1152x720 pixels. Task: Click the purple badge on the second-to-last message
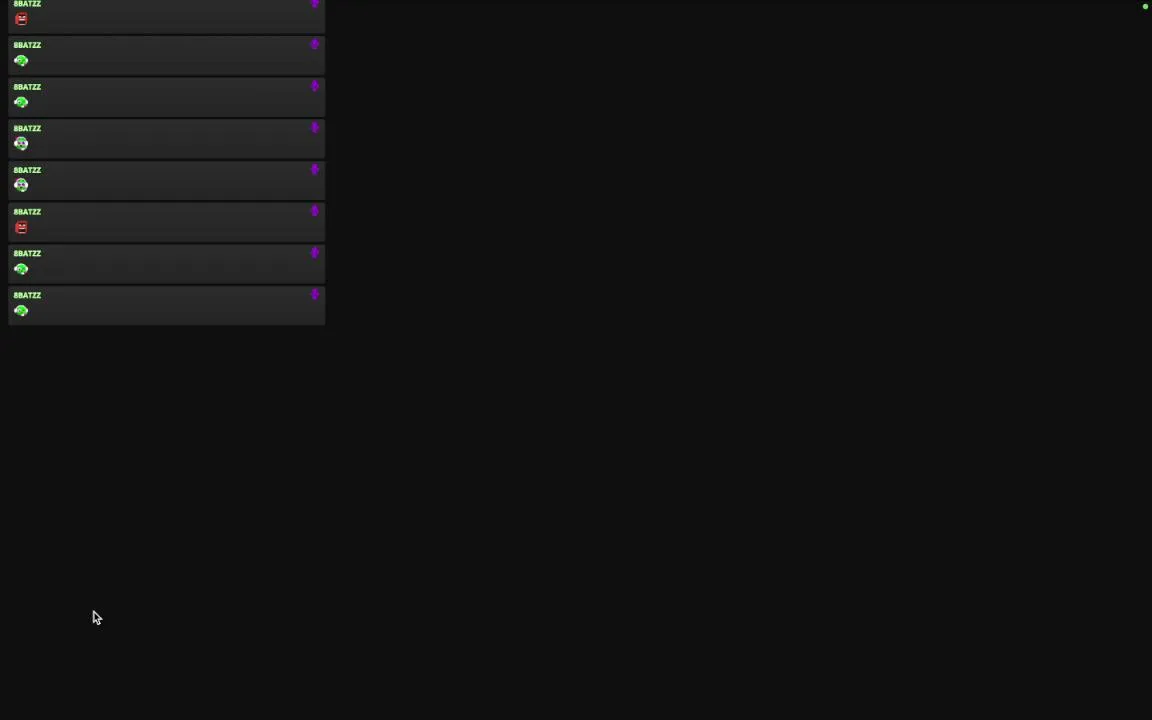tap(314, 253)
